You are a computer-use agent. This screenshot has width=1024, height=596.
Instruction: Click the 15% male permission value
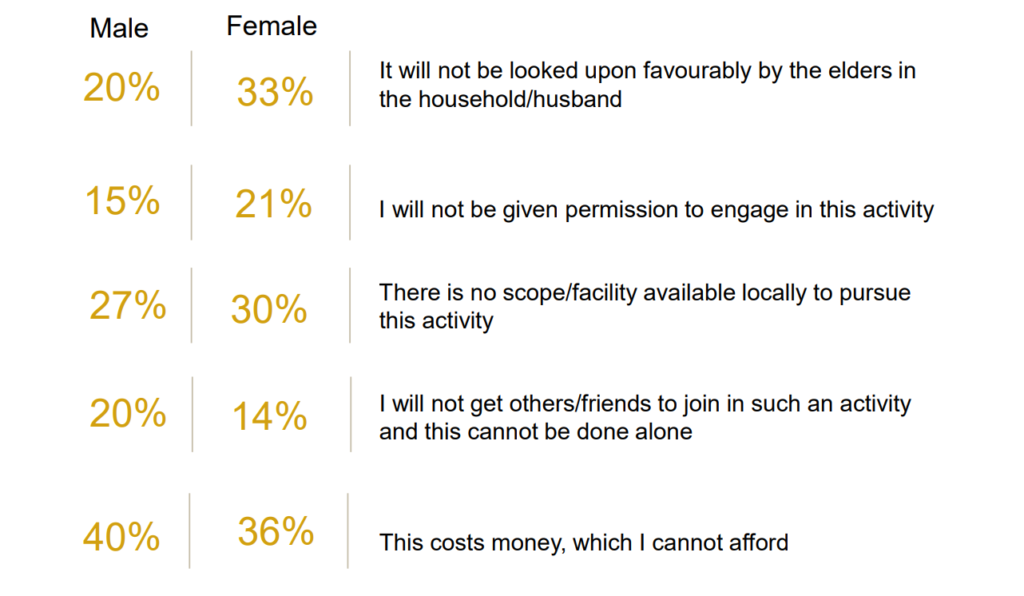click(x=123, y=200)
